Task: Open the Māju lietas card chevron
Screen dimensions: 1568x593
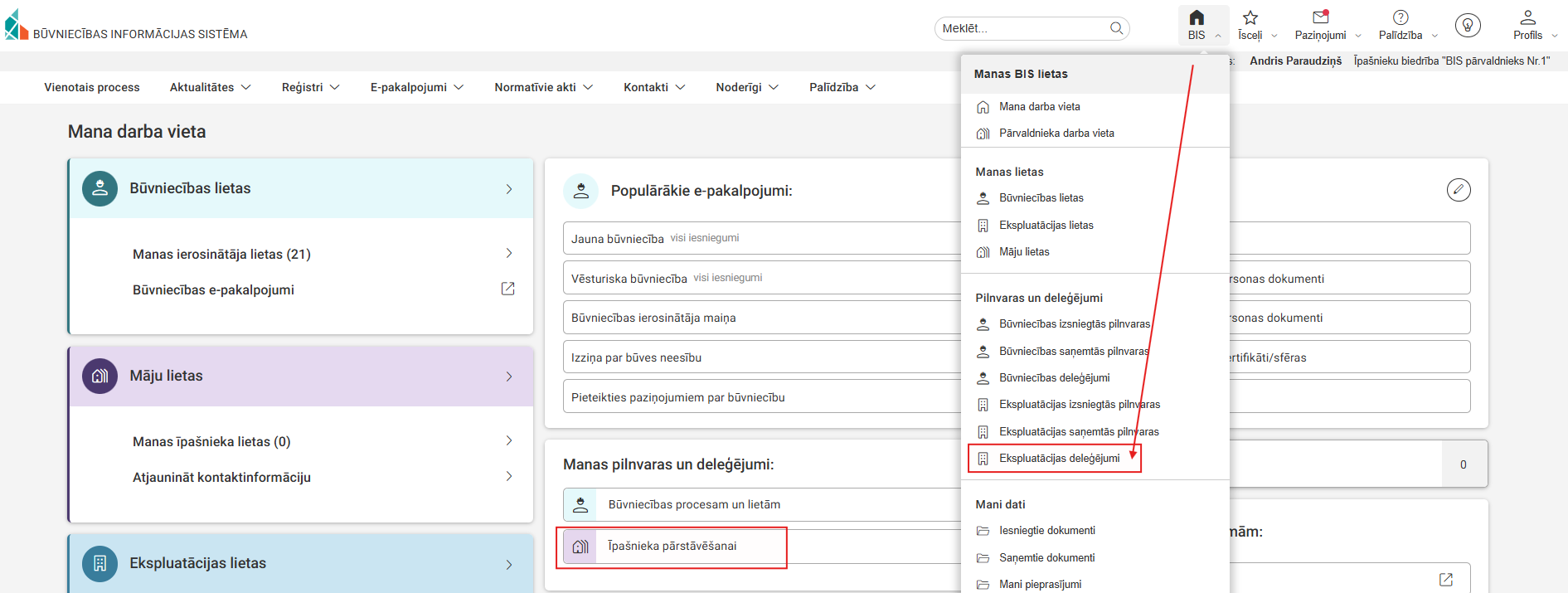Action: [x=509, y=377]
